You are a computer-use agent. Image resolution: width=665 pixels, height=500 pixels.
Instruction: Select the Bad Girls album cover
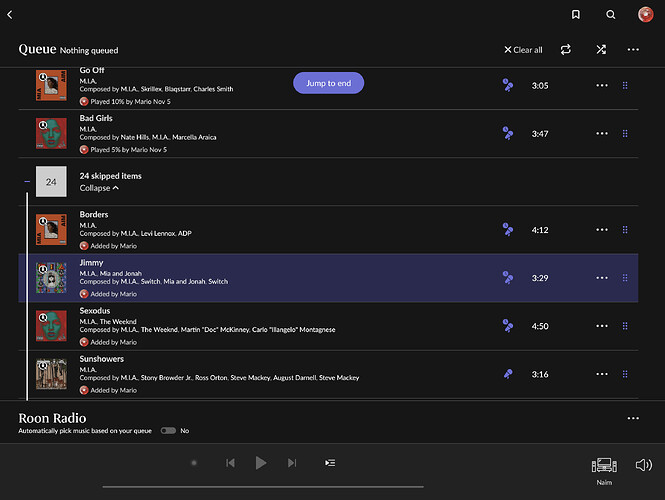point(51,134)
